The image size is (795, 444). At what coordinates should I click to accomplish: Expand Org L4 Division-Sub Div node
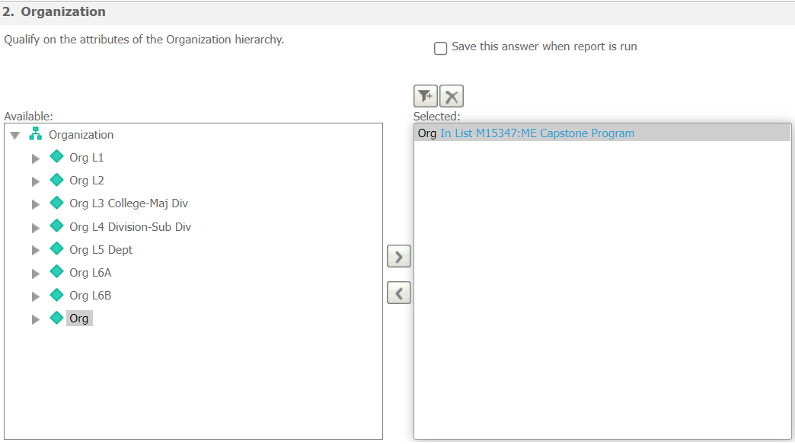[35, 228]
